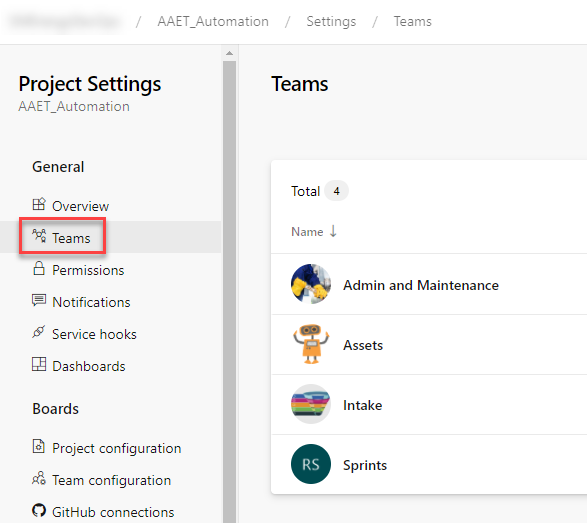Click AAET_Automation subtitle under Project Settings
Image resolution: width=587 pixels, height=523 pixels.
tap(74, 106)
